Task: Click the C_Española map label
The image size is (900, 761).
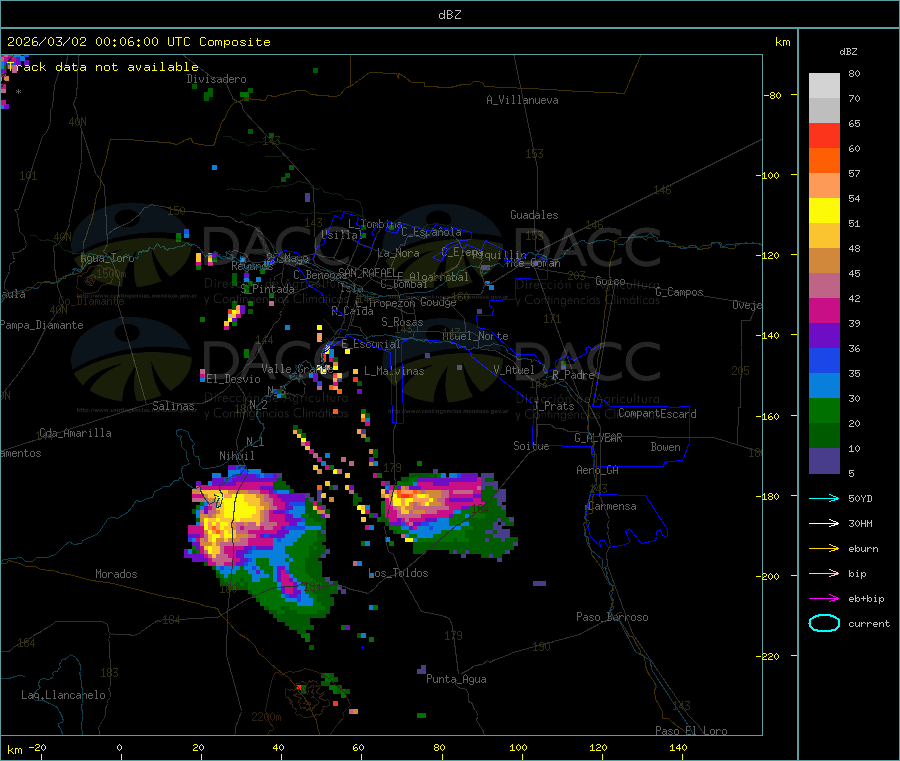Action: [x=432, y=232]
